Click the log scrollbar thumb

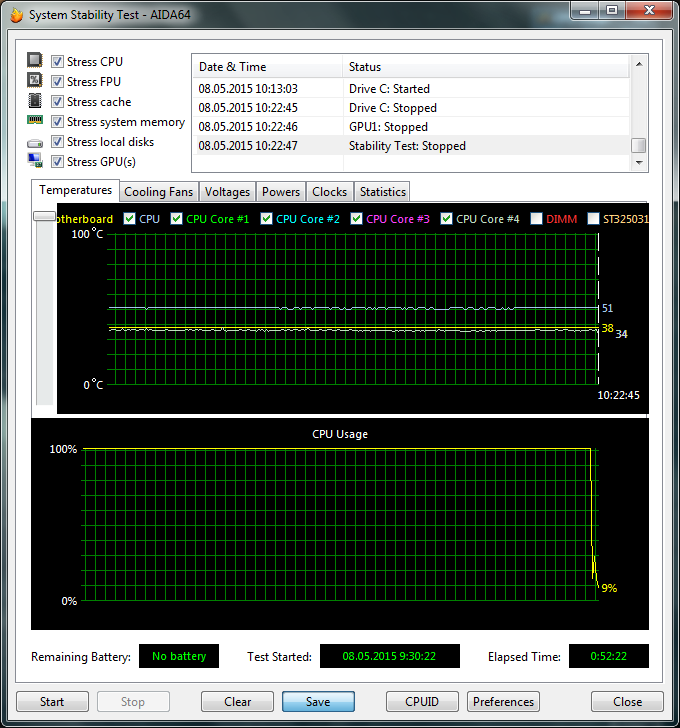click(x=639, y=145)
